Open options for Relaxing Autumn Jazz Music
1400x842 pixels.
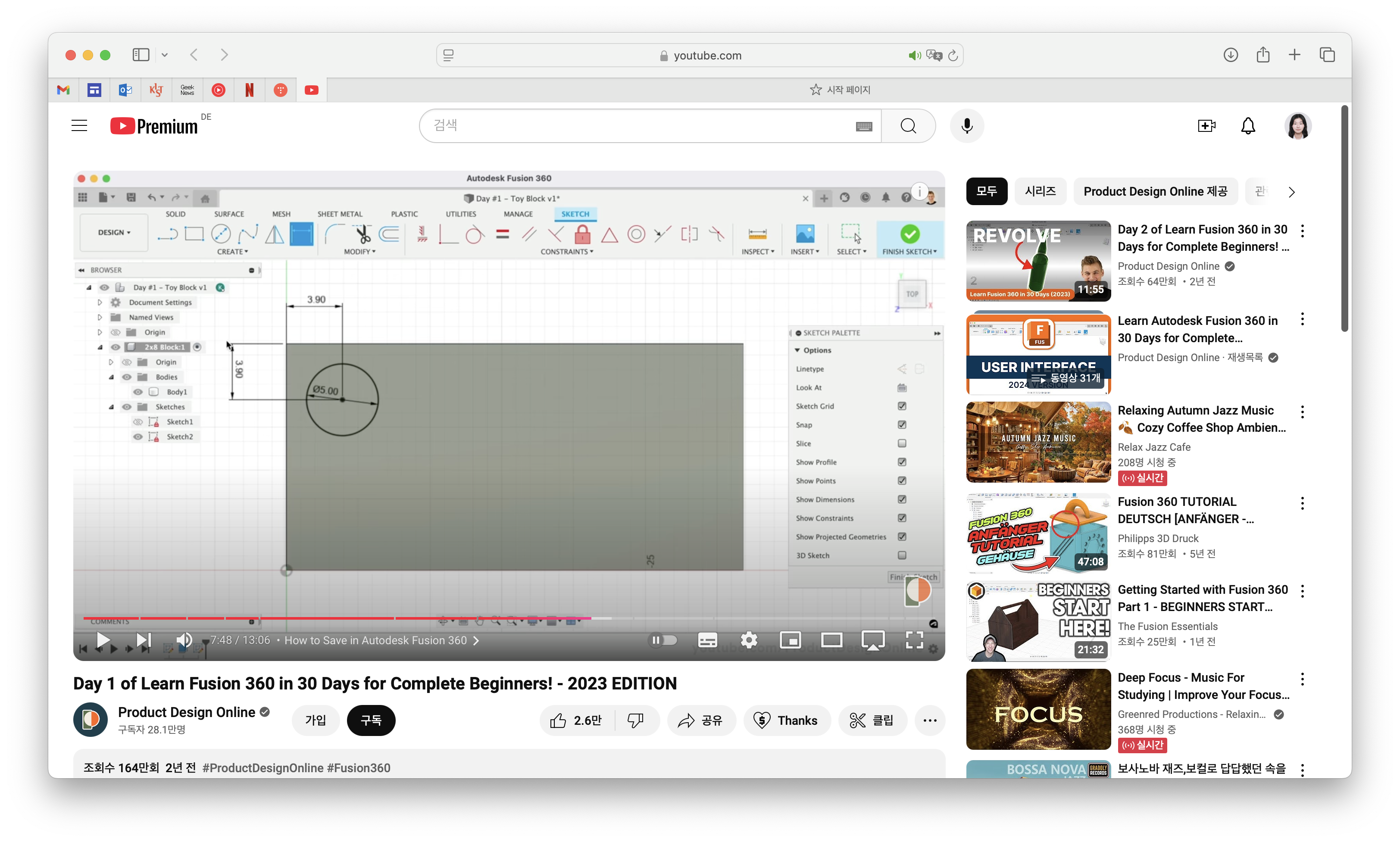(x=1302, y=412)
